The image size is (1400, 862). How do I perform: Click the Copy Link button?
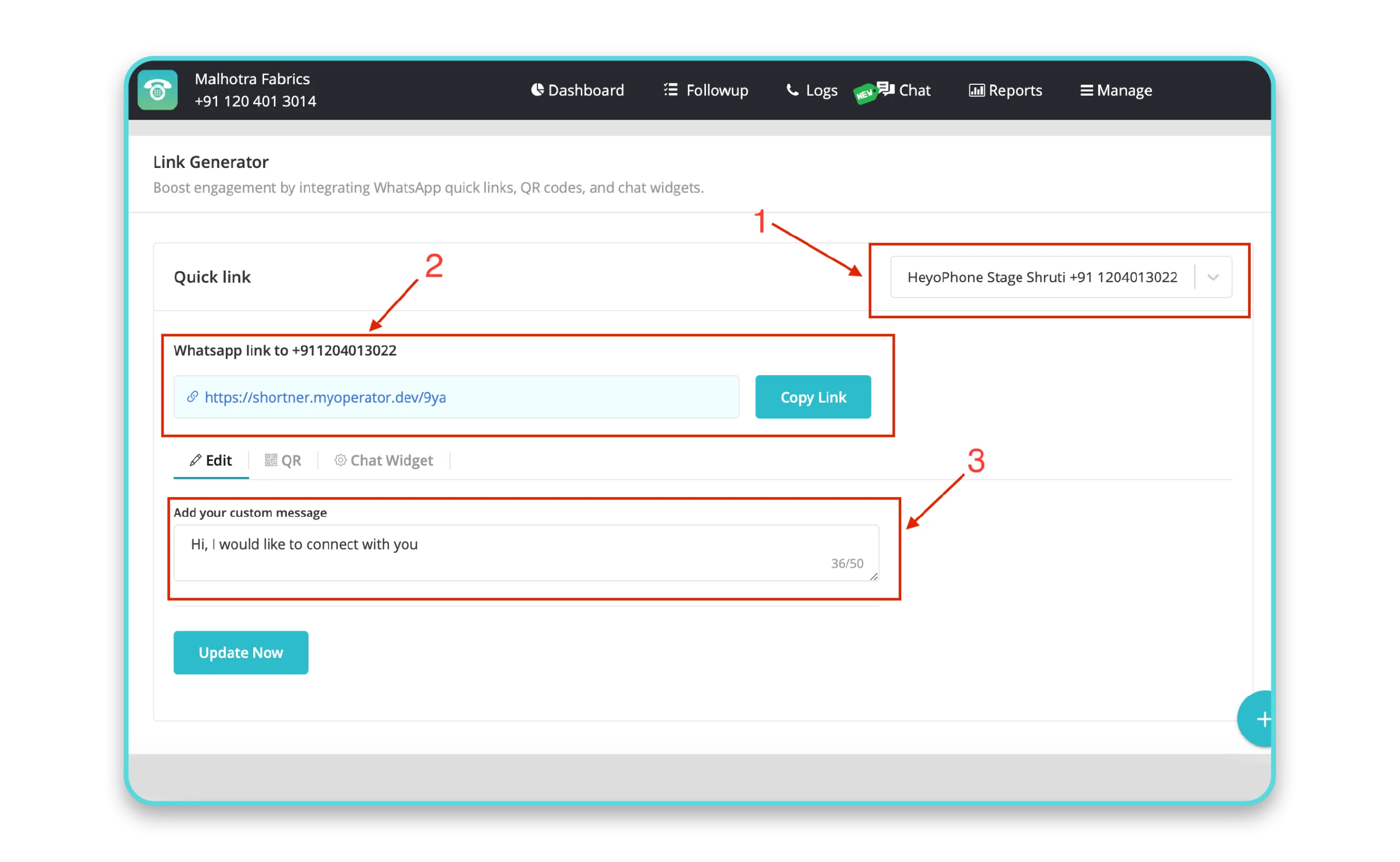[813, 397]
